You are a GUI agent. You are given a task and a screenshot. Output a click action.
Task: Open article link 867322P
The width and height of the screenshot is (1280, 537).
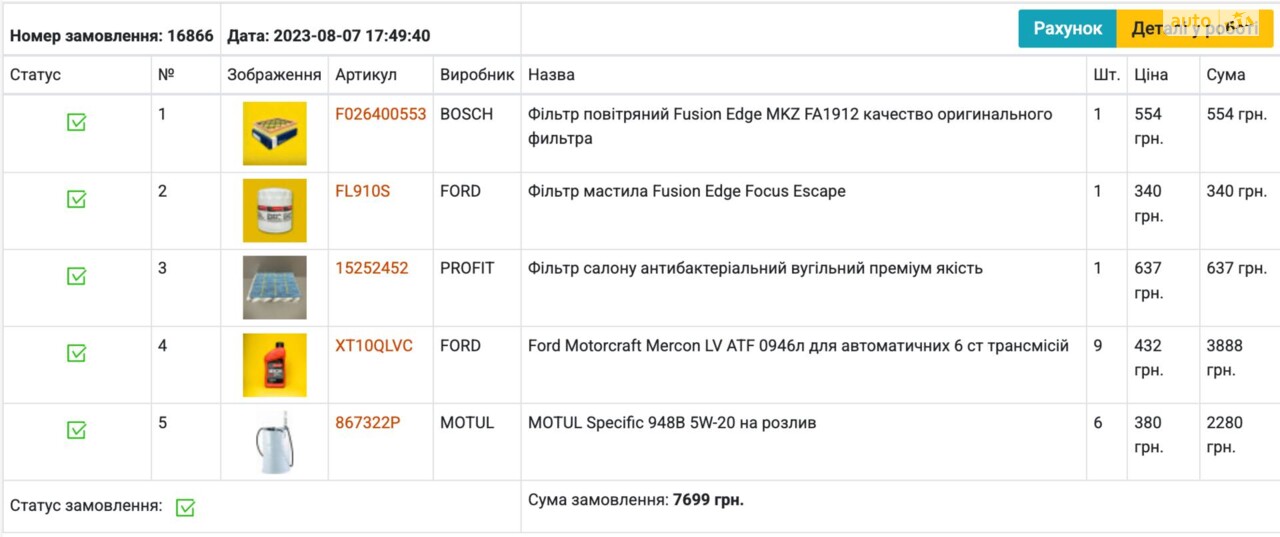[x=368, y=422]
